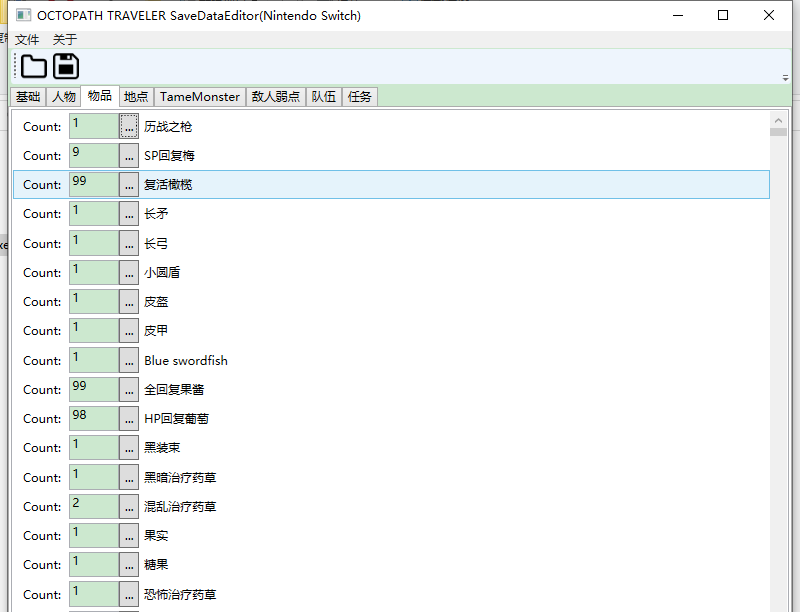Image resolution: width=800 pixels, height=612 pixels.
Task: Click the ... button for SP回复梅
Action: click(x=129, y=155)
